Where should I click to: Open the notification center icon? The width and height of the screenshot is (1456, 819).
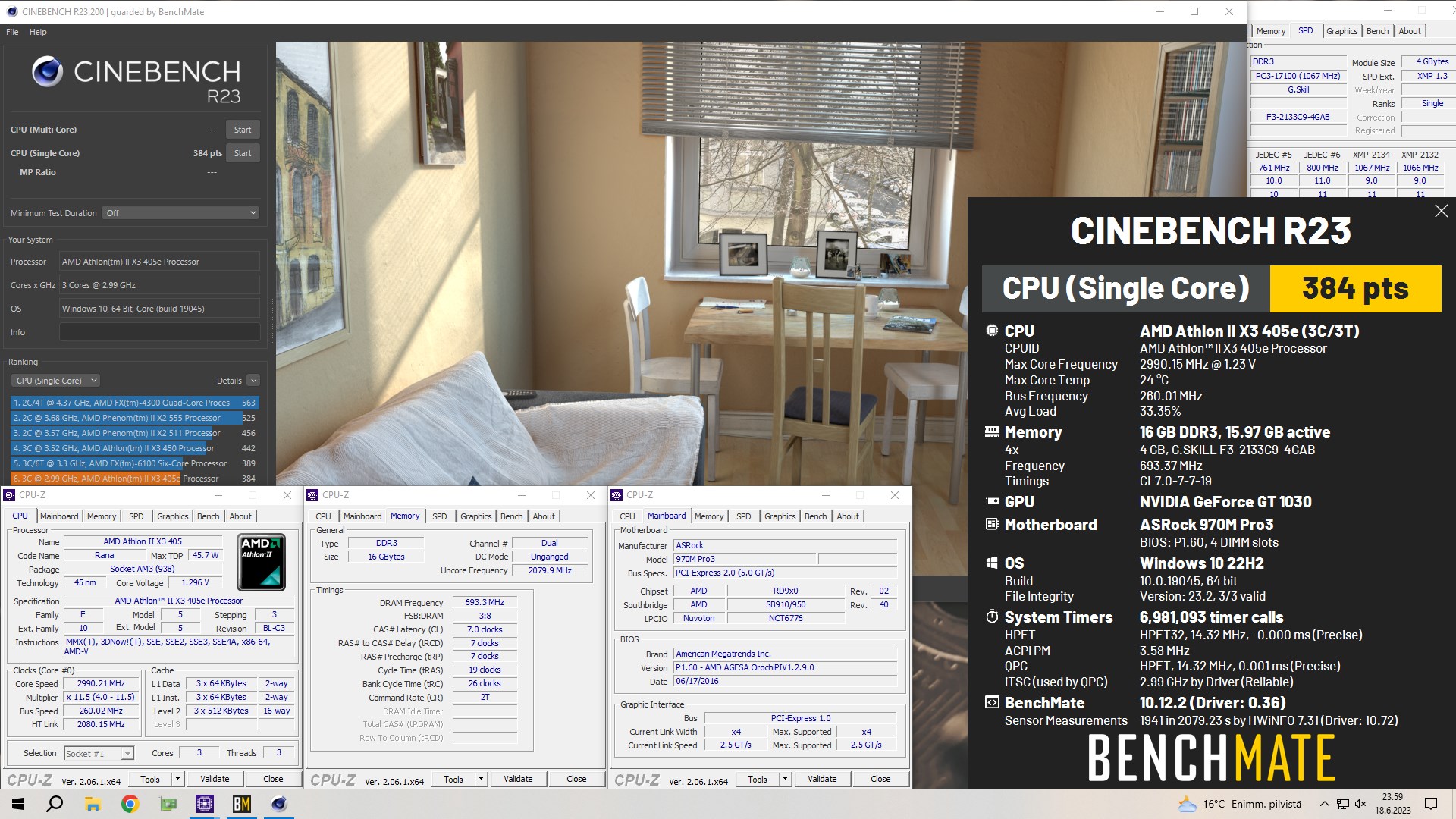tap(1431, 804)
